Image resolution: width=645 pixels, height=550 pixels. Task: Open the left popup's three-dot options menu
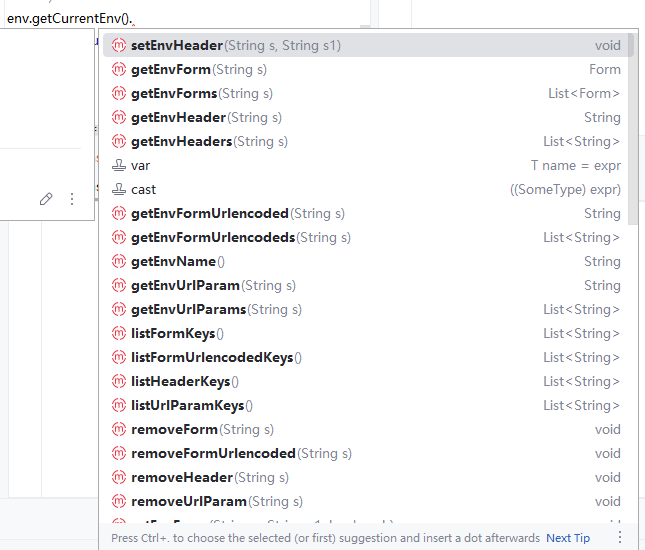point(72,199)
